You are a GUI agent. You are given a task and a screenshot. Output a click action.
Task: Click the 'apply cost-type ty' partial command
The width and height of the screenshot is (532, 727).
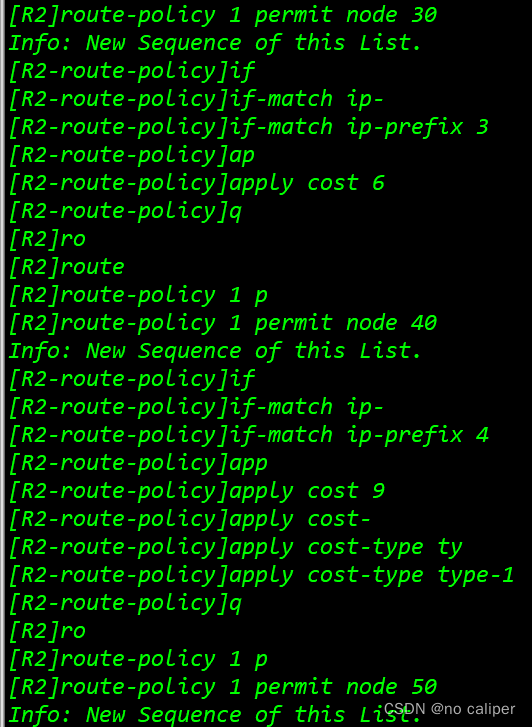coord(235,548)
